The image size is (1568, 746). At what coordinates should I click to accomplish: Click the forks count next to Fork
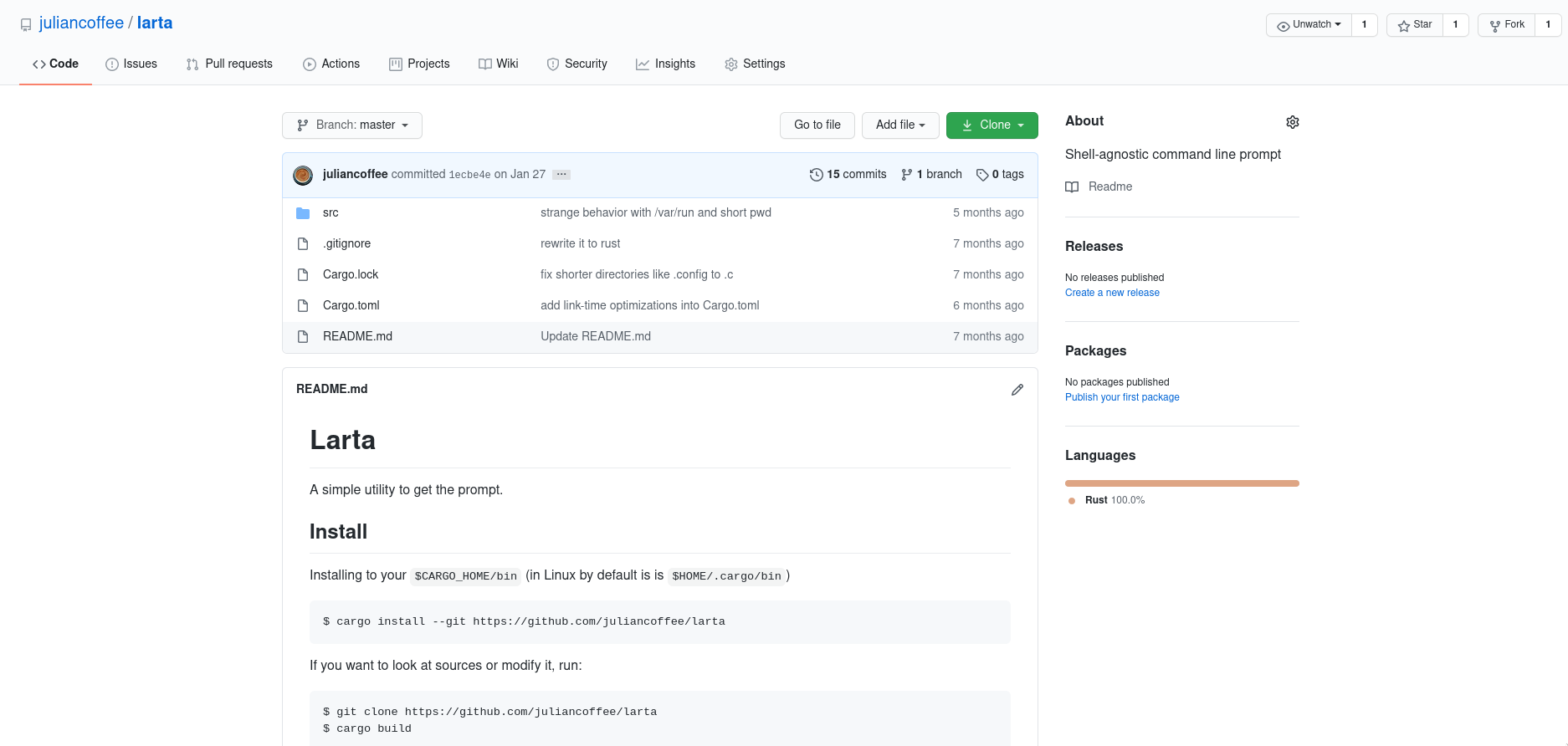[1548, 24]
